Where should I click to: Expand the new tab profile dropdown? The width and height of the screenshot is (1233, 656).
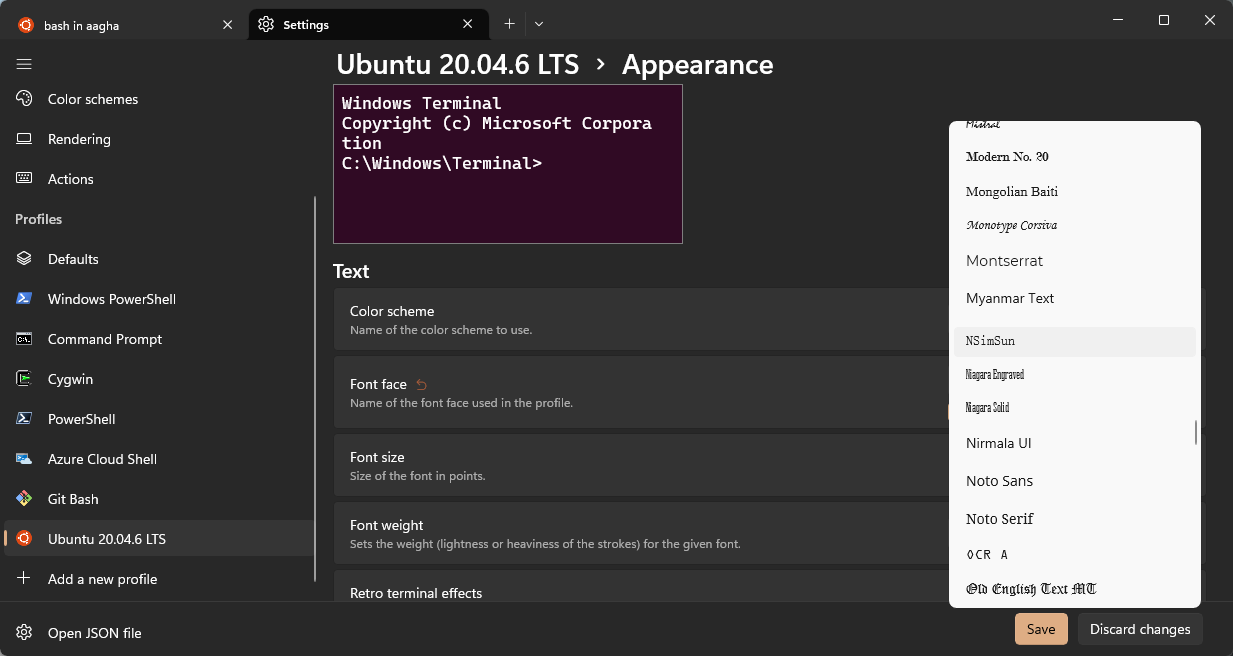[x=539, y=23]
